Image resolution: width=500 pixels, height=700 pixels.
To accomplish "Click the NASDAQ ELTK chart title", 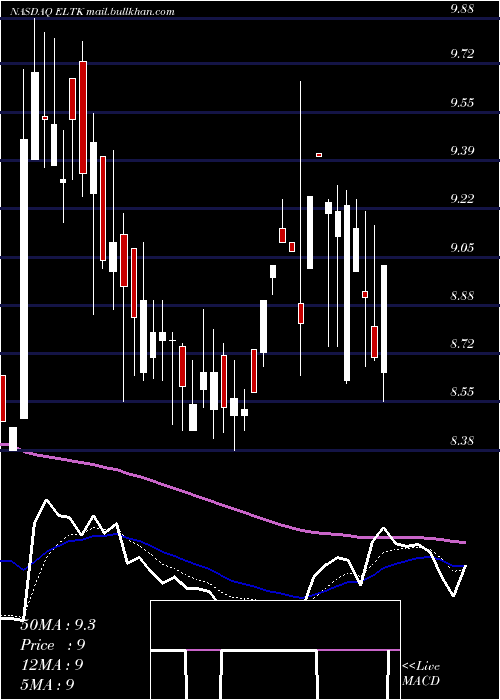I will [x=92, y=12].
